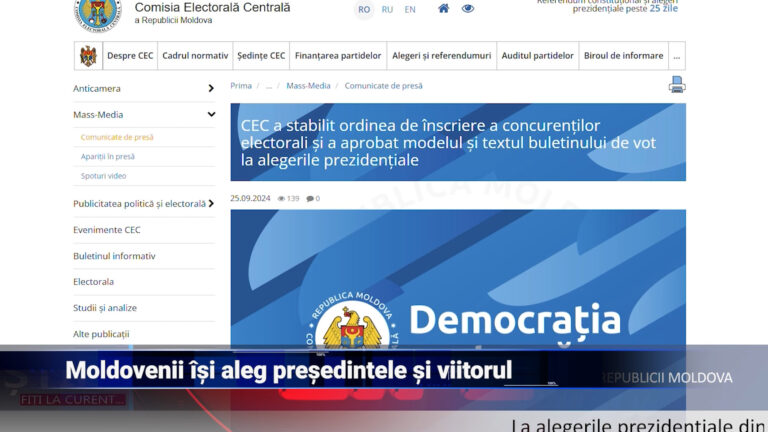Viewport: 768px width, 432px height.
Task: Open Buletinul informativ from the sidebar
Action: pyautogui.click(x=114, y=256)
